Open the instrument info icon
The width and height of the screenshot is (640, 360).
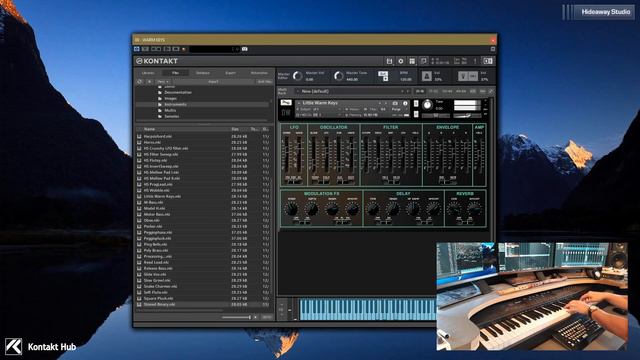(405, 103)
